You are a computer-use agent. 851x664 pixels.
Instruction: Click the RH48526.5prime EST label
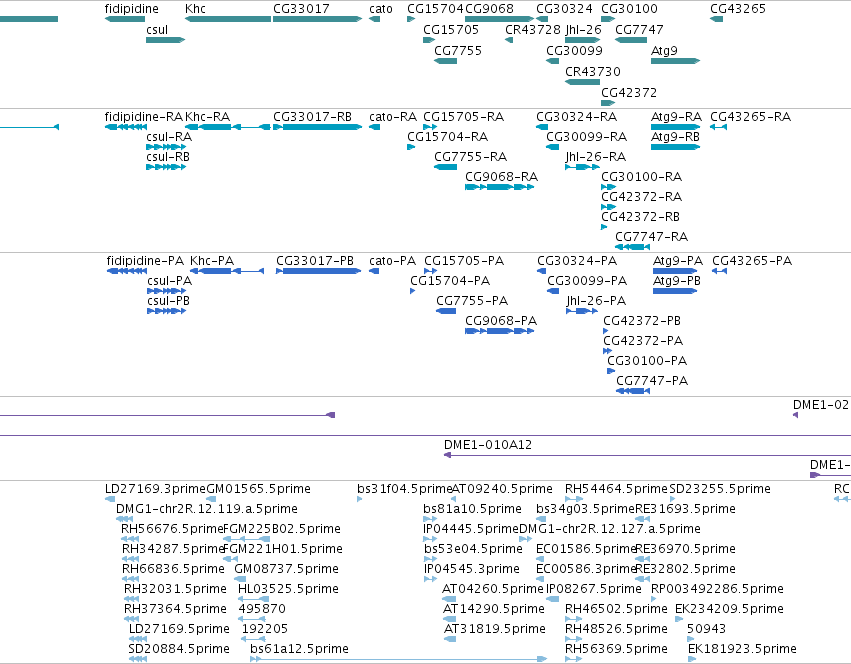(x=616, y=629)
